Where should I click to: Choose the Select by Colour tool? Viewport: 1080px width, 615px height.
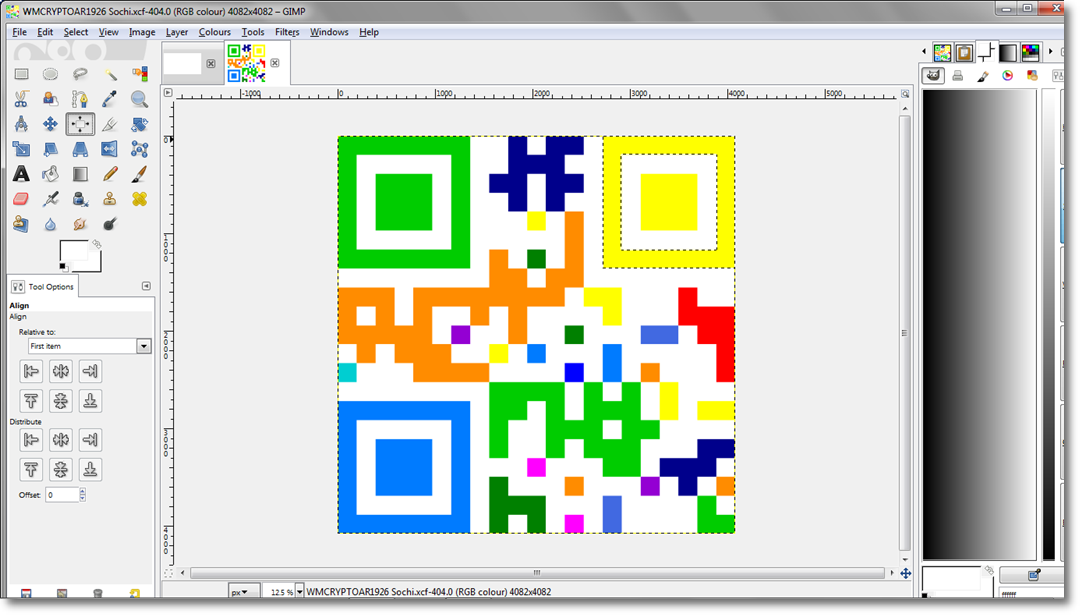140,74
